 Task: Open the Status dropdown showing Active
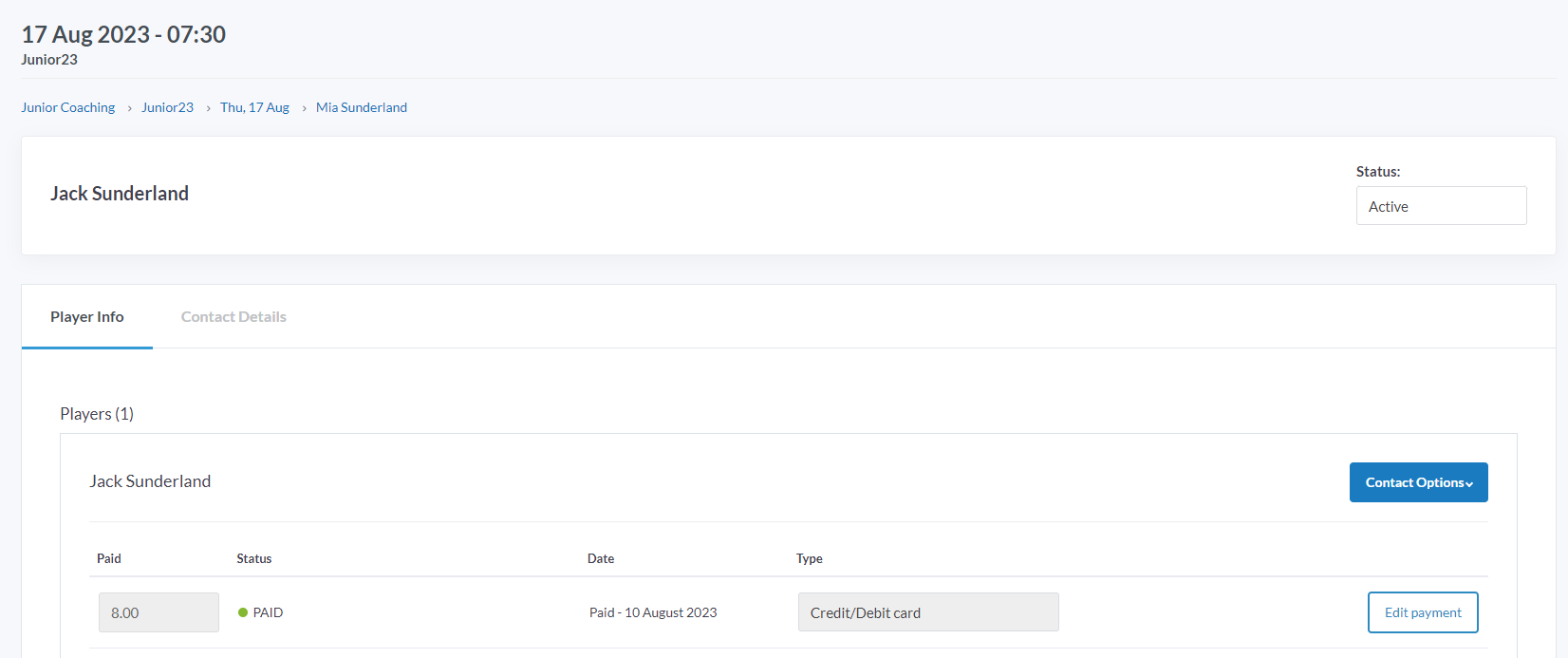1440,206
